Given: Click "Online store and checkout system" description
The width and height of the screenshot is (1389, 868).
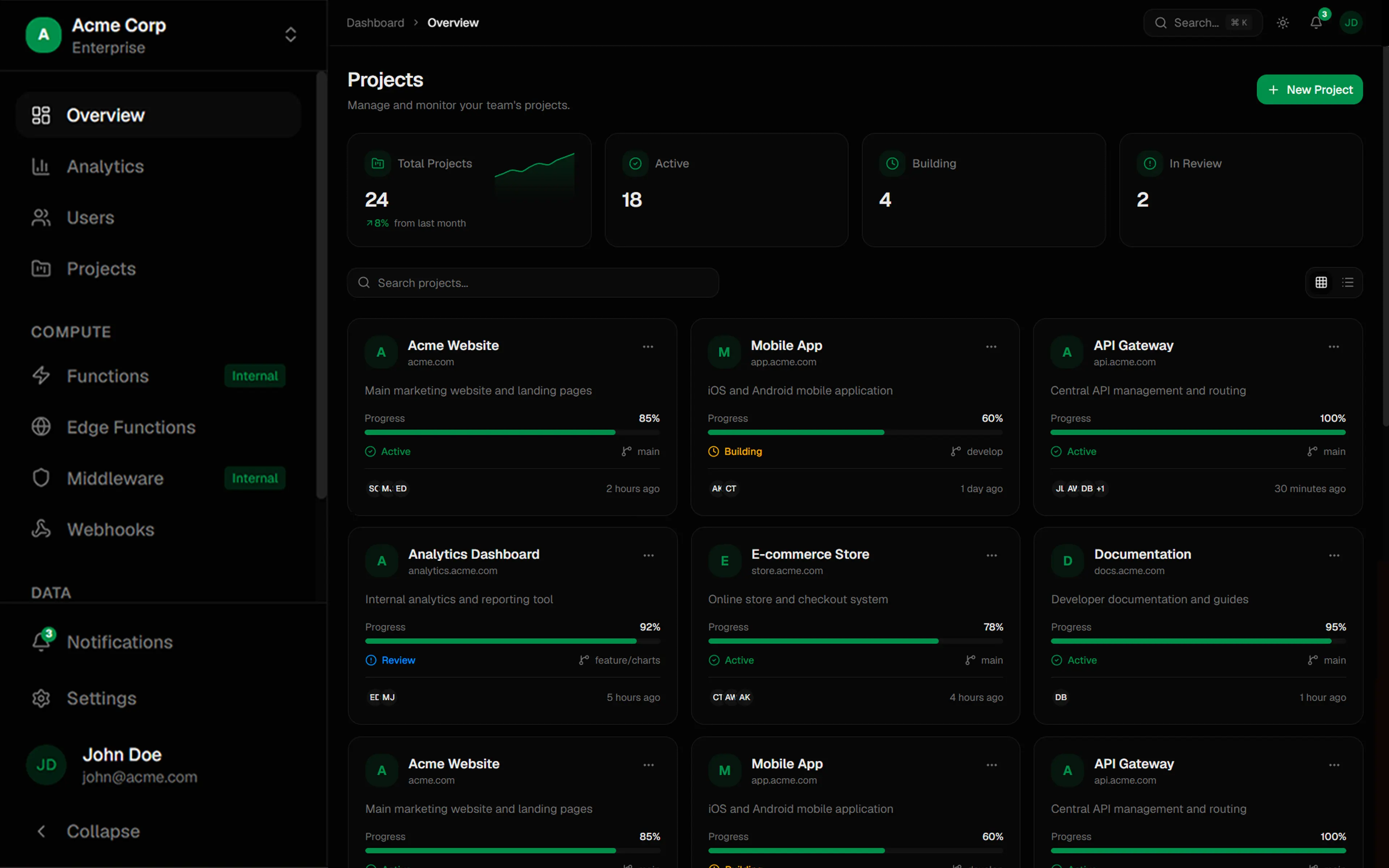Looking at the screenshot, I should point(798,599).
